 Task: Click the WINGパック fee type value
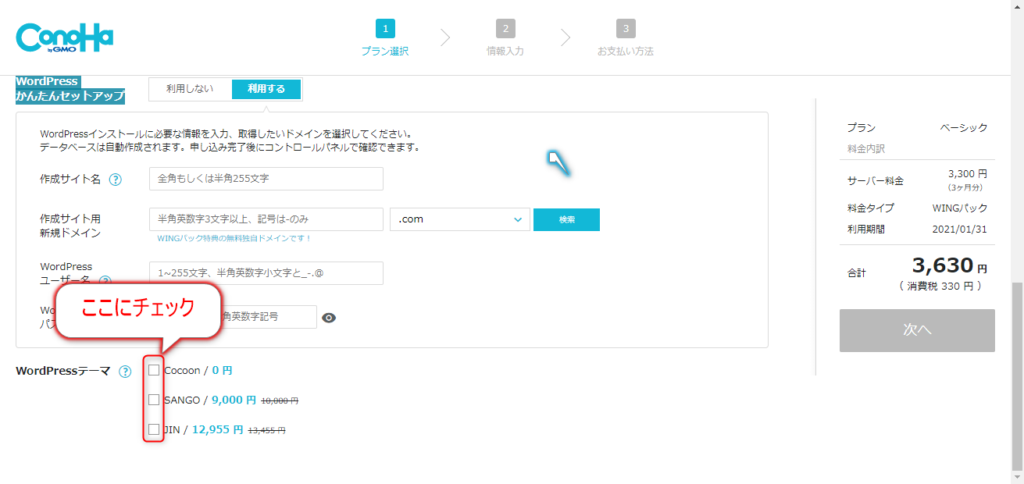960,208
